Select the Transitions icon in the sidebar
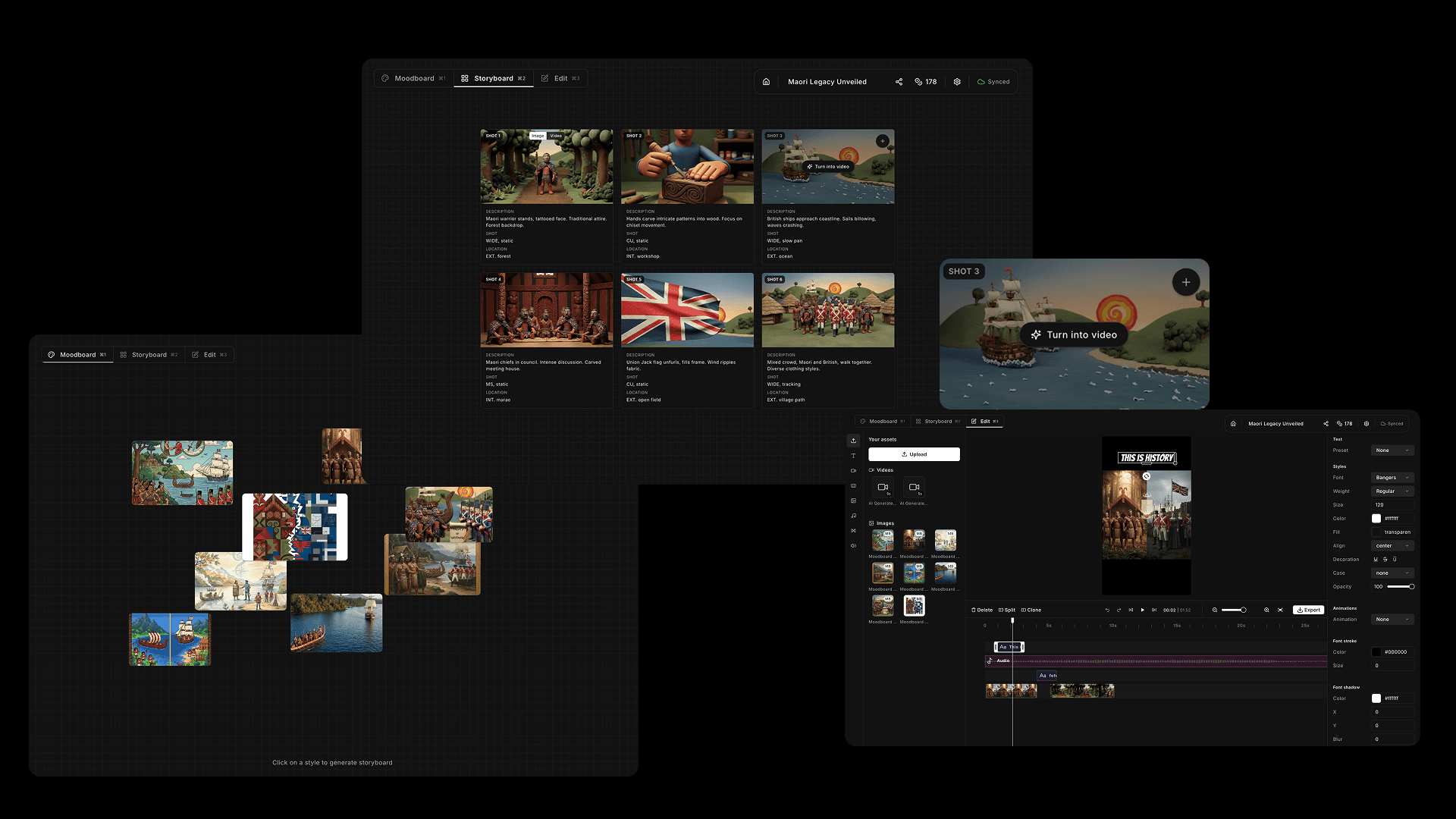This screenshot has height=819, width=1456. [853, 530]
